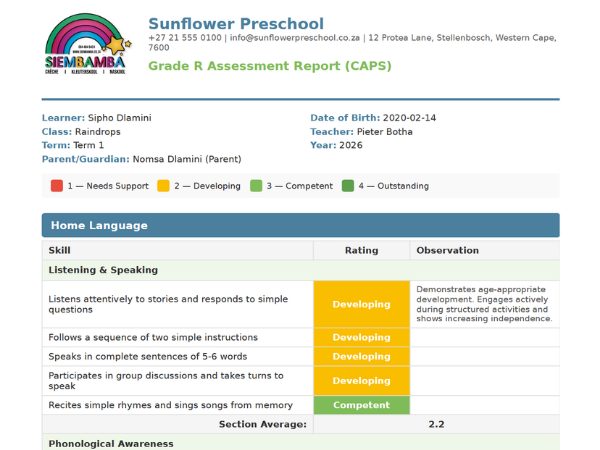This screenshot has height=450, width=600.
Task: Click the Siembamba rainbow logo
Action: coord(88,44)
